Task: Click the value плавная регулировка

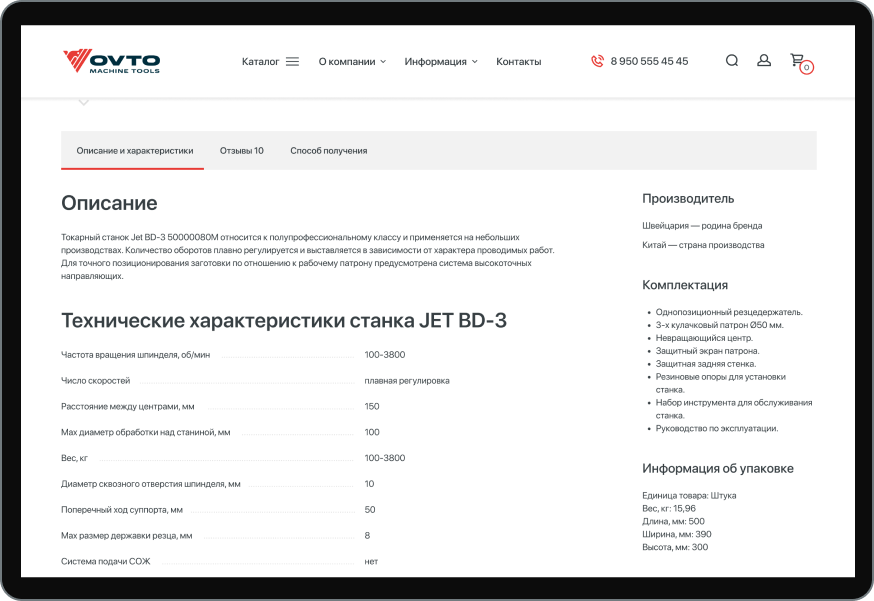Action: pos(407,381)
